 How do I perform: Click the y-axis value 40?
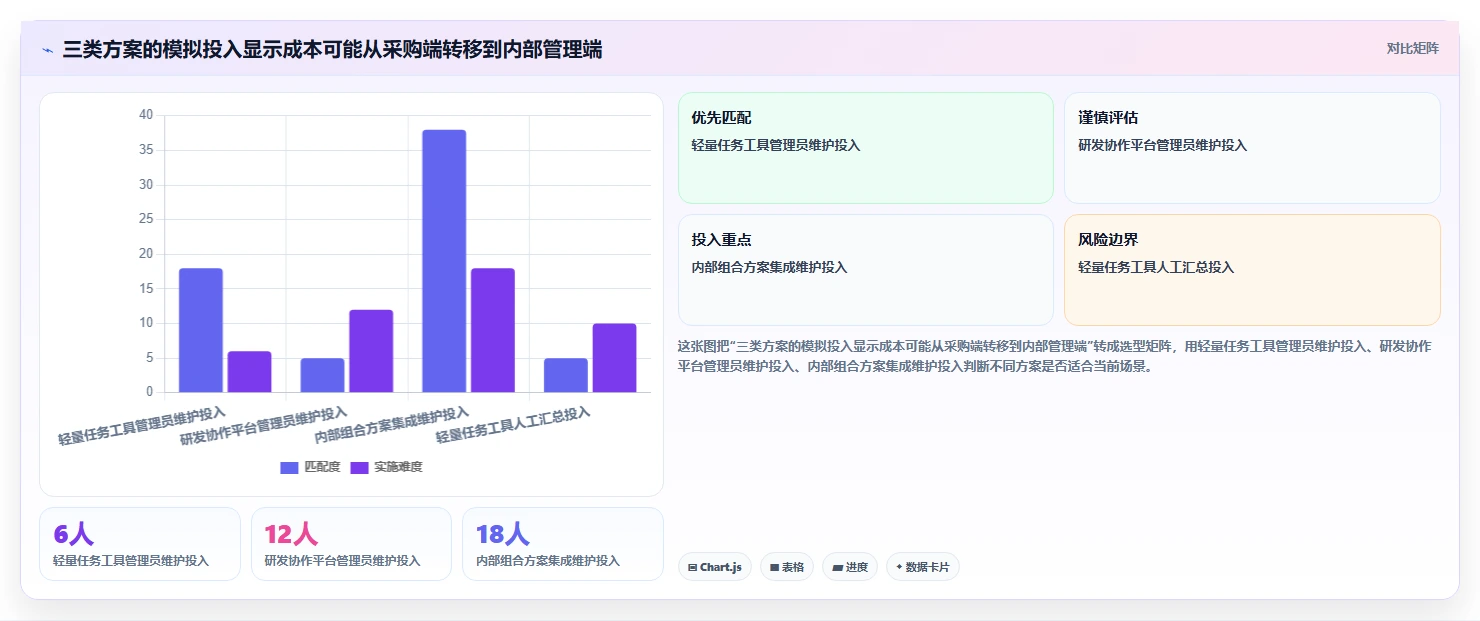pyautogui.click(x=146, y=115)
